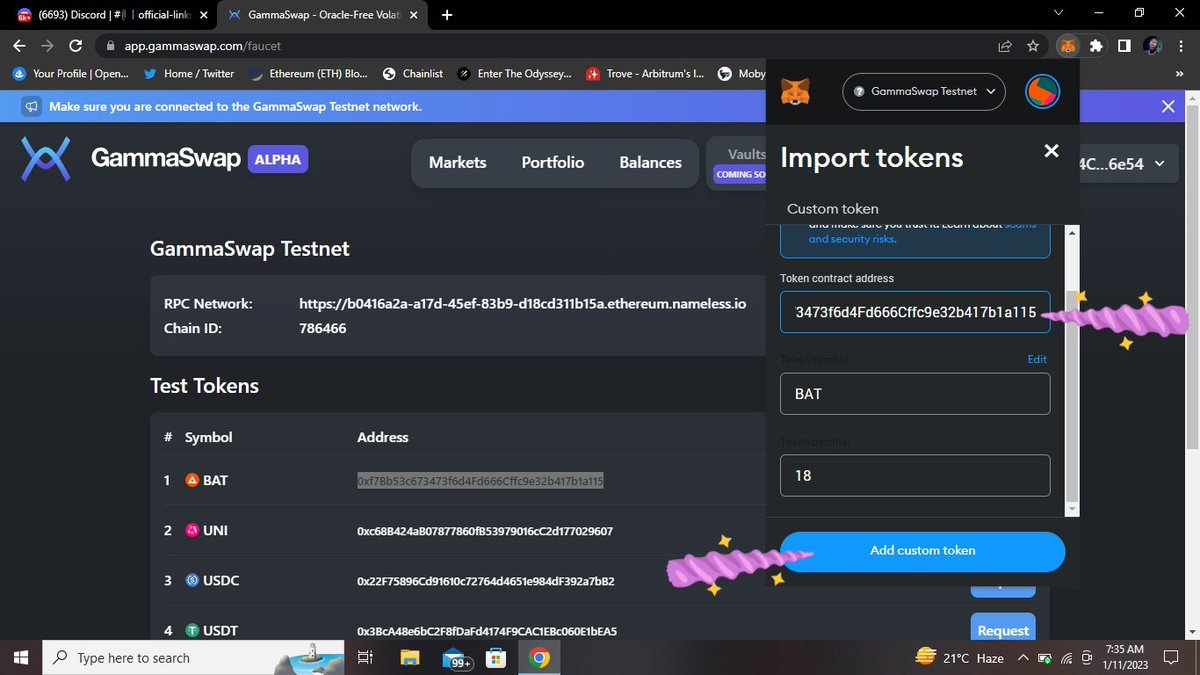
Task: Open Microsoft Store from the taskbar
Action: [x=496, y=658]
